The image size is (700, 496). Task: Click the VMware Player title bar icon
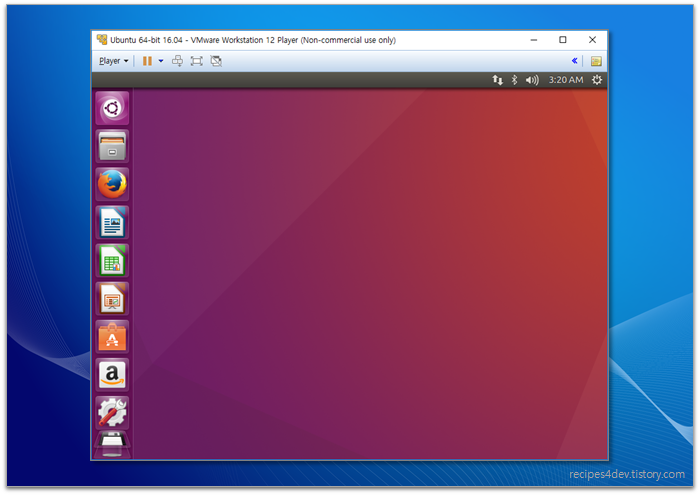point(102,40)
